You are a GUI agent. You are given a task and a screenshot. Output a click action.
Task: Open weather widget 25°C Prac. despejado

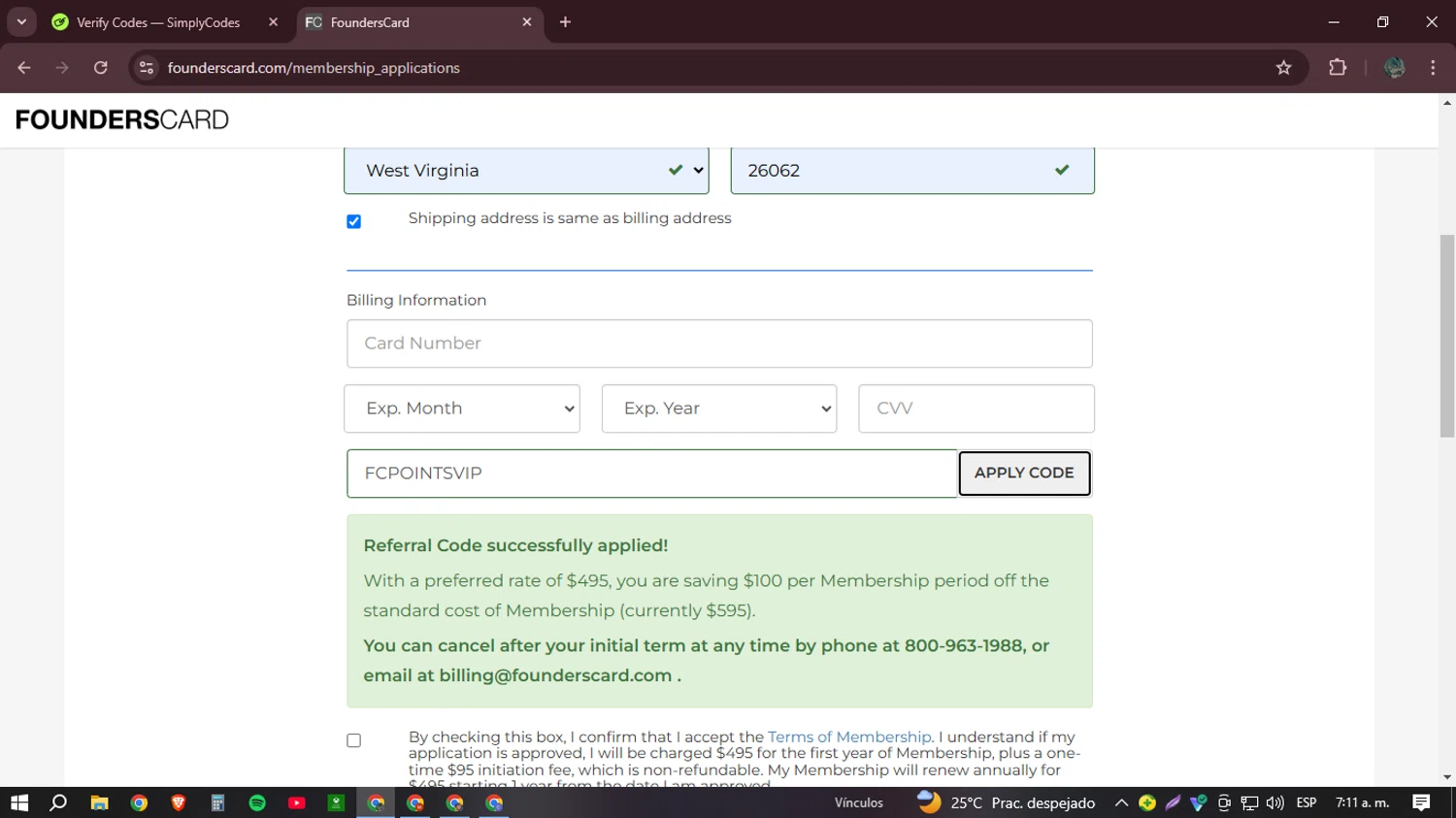pyautogui.click(x=1007, y=802)
